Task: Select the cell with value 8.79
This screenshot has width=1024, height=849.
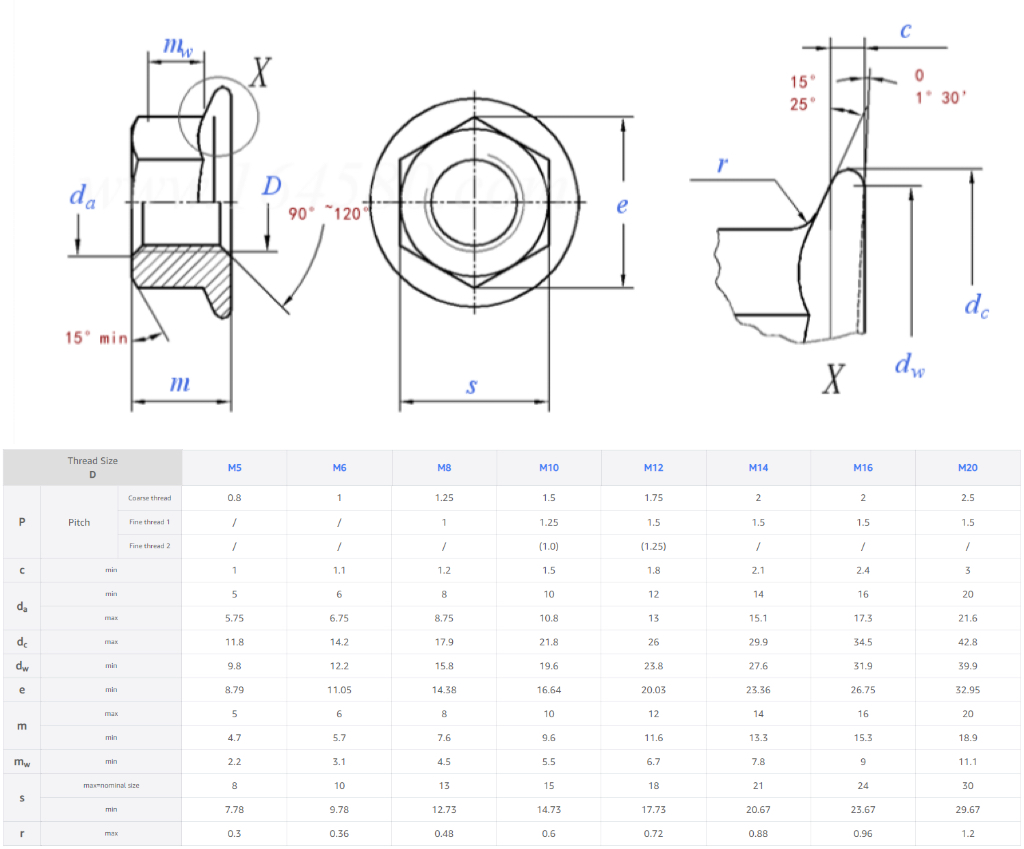Action: click(x=234, y=690)
